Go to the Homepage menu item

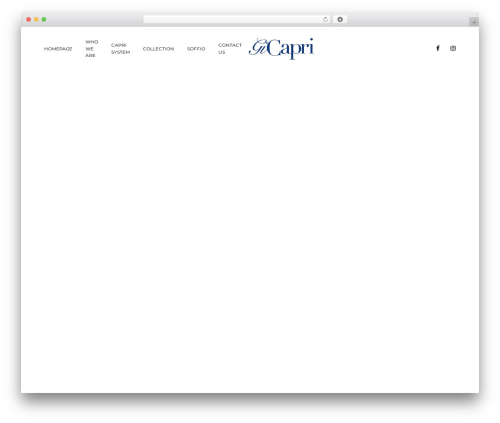[x=58, y=49]
